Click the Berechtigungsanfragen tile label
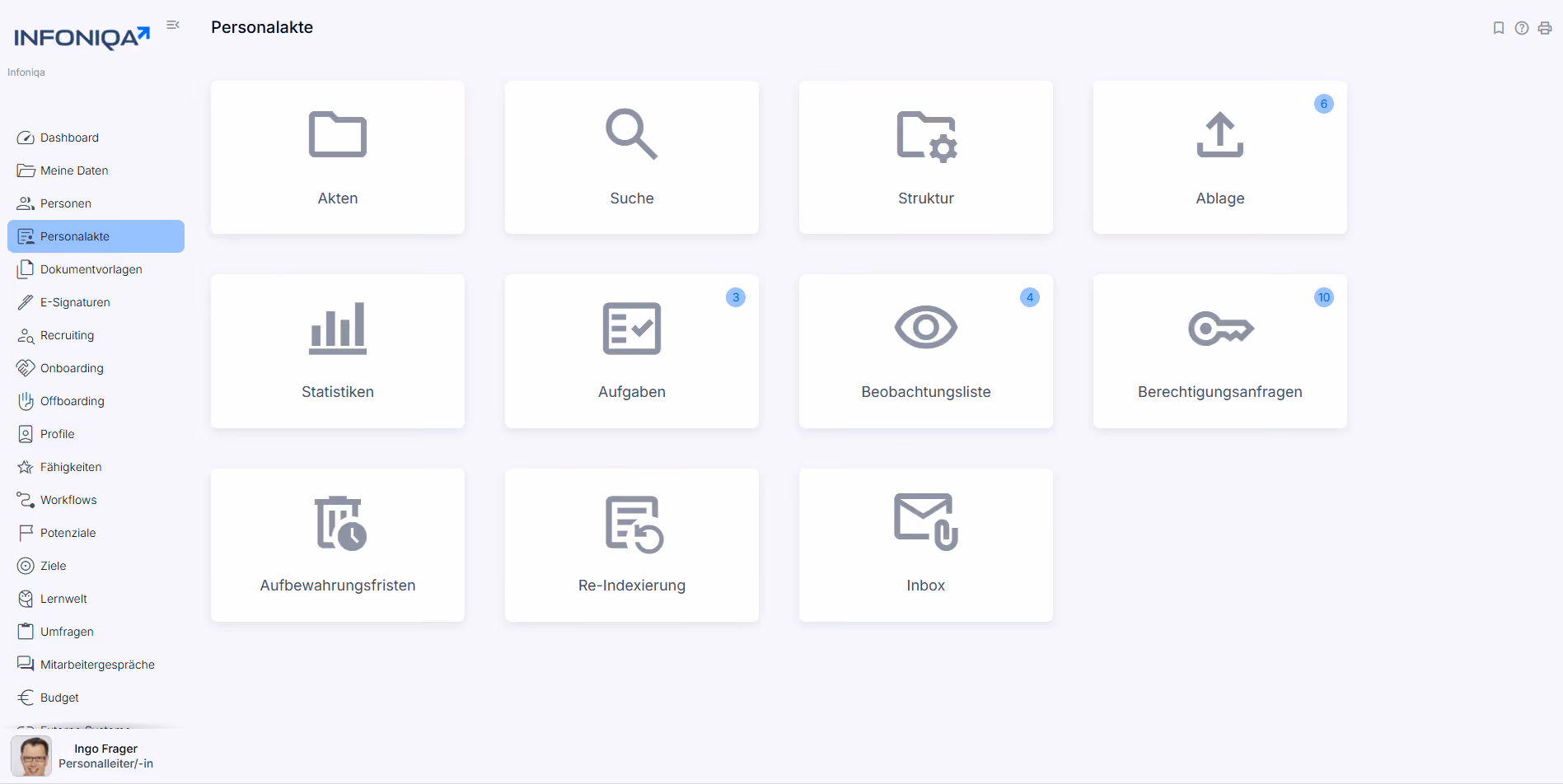Viewport: 1563px width, 784px height. point(1220,392)
